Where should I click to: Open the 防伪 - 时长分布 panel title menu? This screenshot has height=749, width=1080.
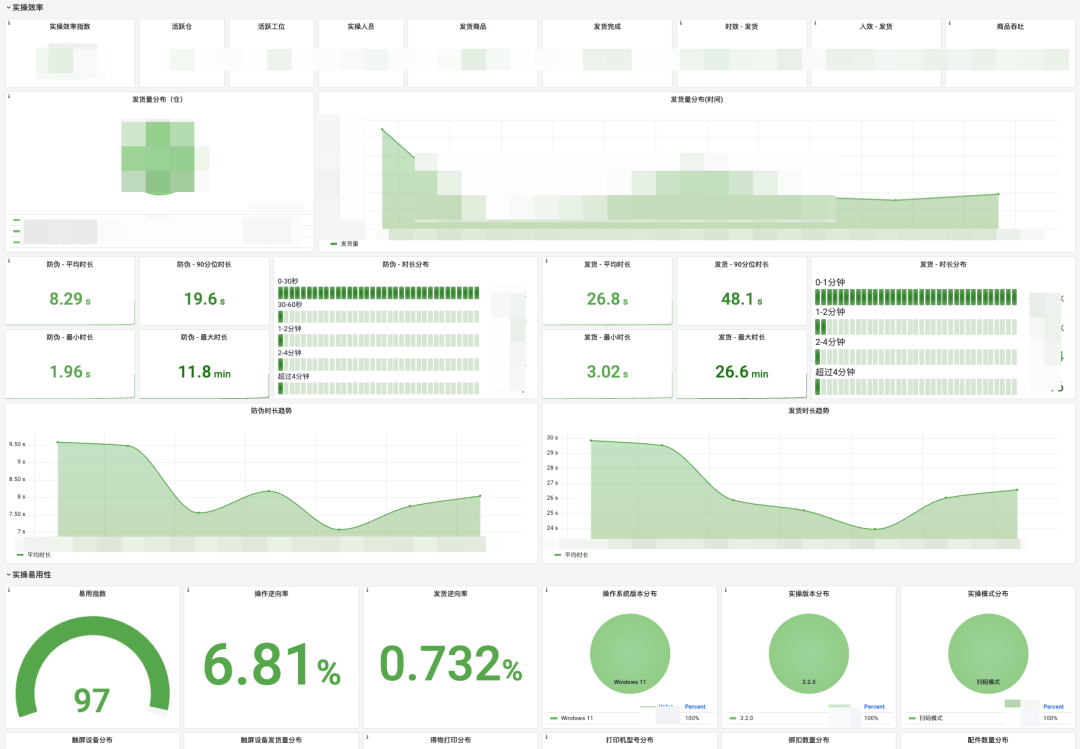405,265
